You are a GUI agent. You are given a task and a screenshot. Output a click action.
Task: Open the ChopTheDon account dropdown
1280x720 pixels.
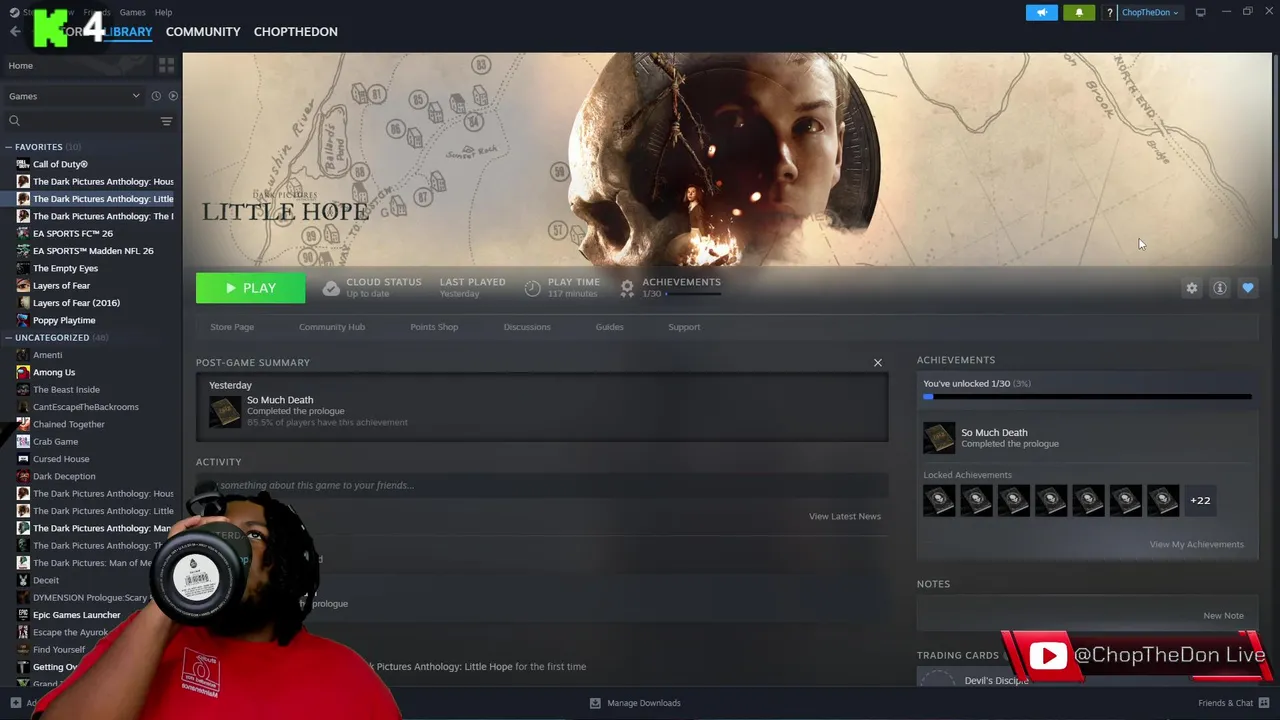tap(1150, 12)
